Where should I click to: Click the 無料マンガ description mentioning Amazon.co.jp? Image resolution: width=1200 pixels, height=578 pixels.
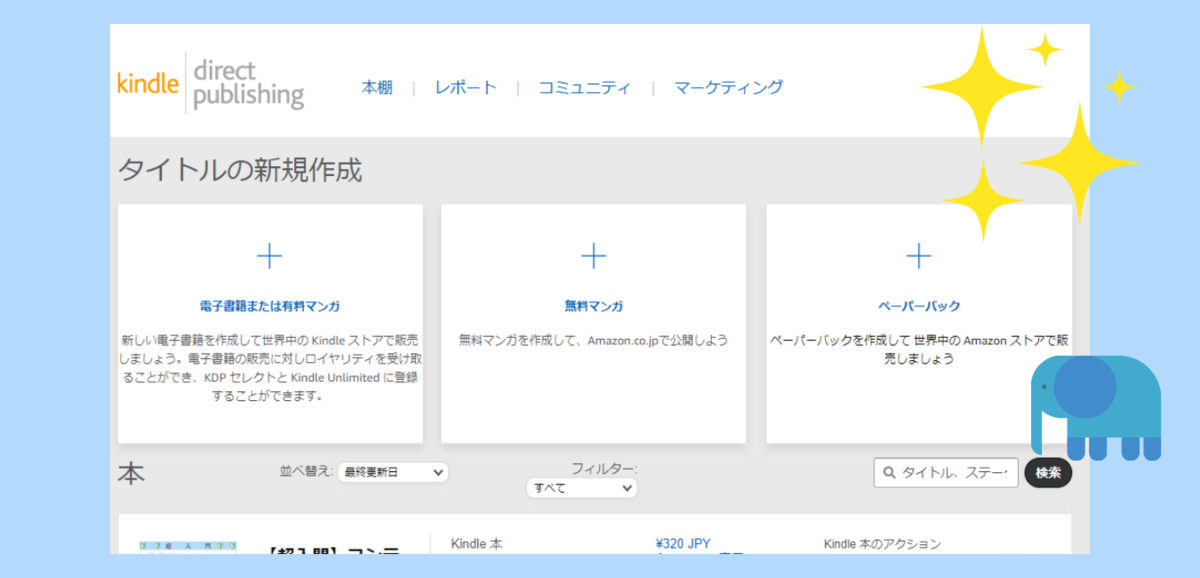tap(594, 340)
